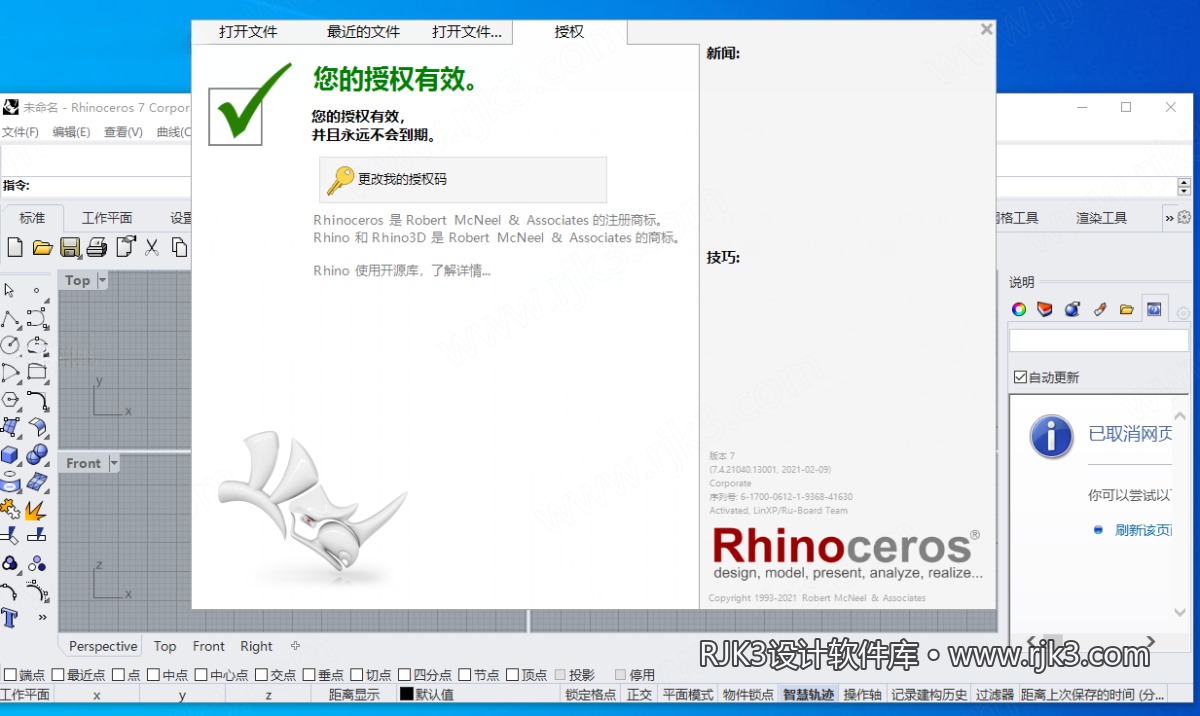Select the Polyline tool
Screen dimensions: 1200x716
[10, 319]
